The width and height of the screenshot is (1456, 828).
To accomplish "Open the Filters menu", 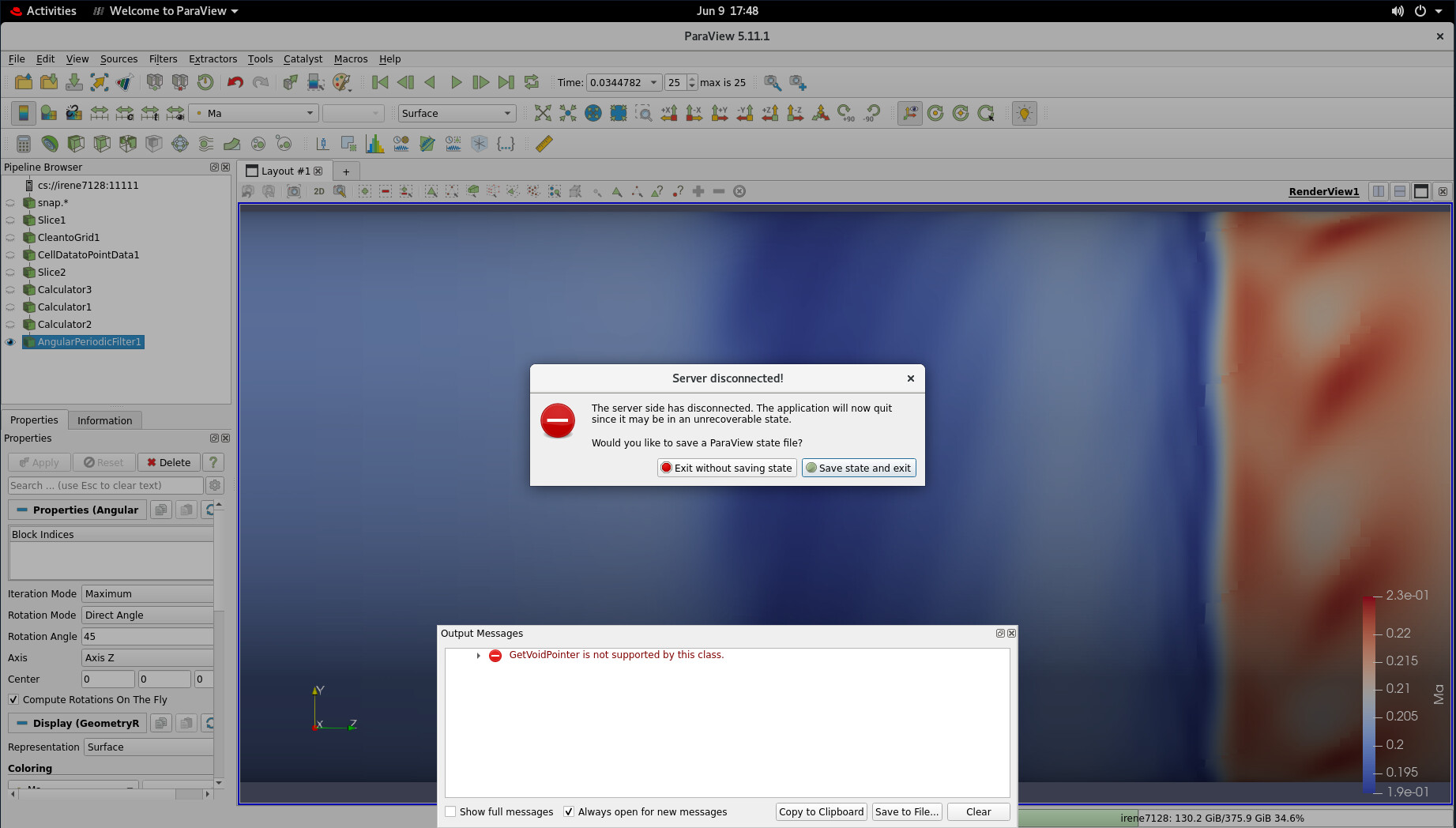I will tap(163, 59).
